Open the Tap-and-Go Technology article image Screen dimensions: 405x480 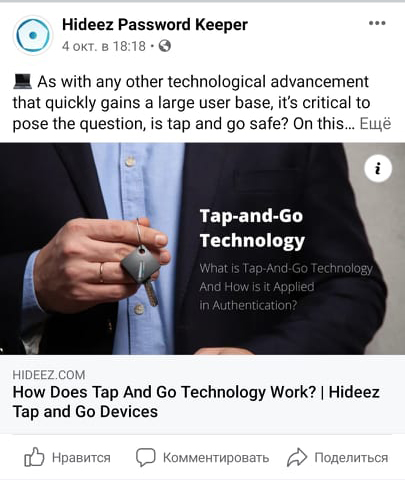[x=202, y=249]
